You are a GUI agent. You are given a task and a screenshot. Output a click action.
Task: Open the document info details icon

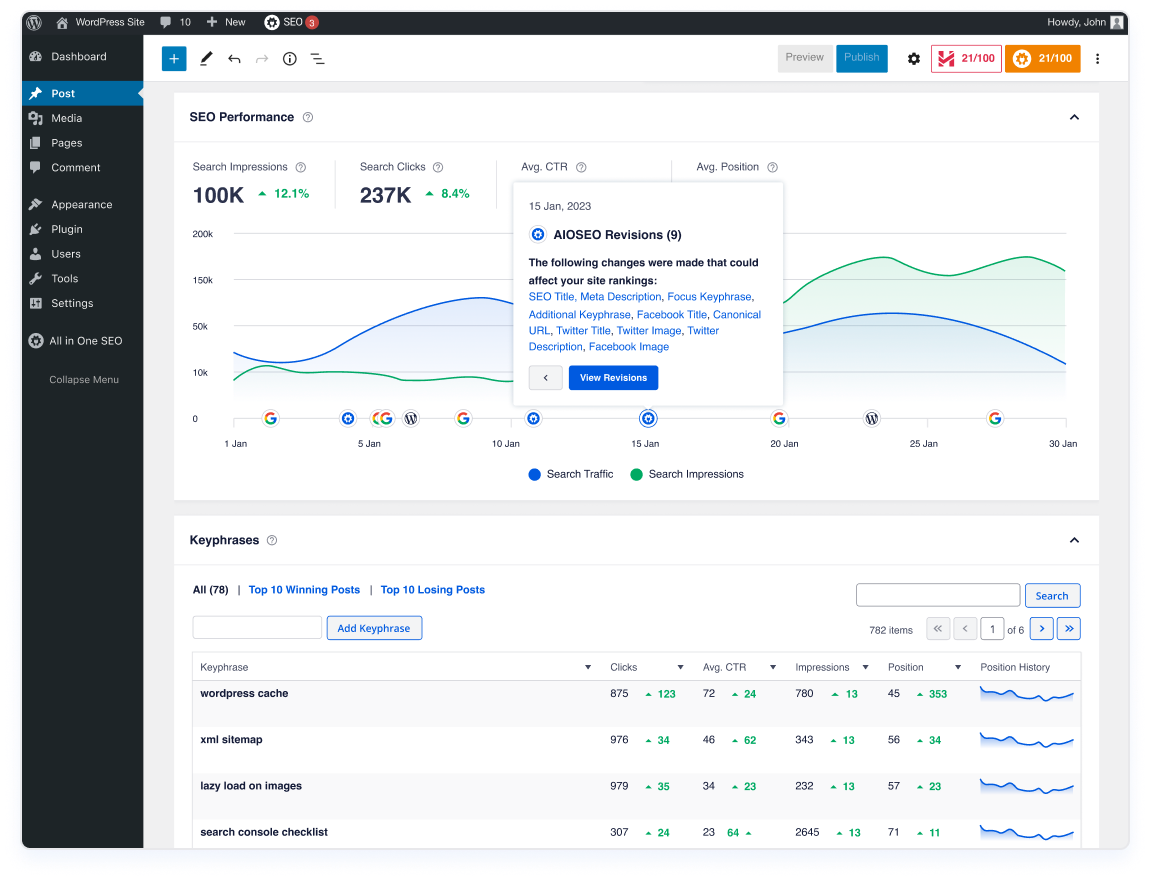point(290,59)
